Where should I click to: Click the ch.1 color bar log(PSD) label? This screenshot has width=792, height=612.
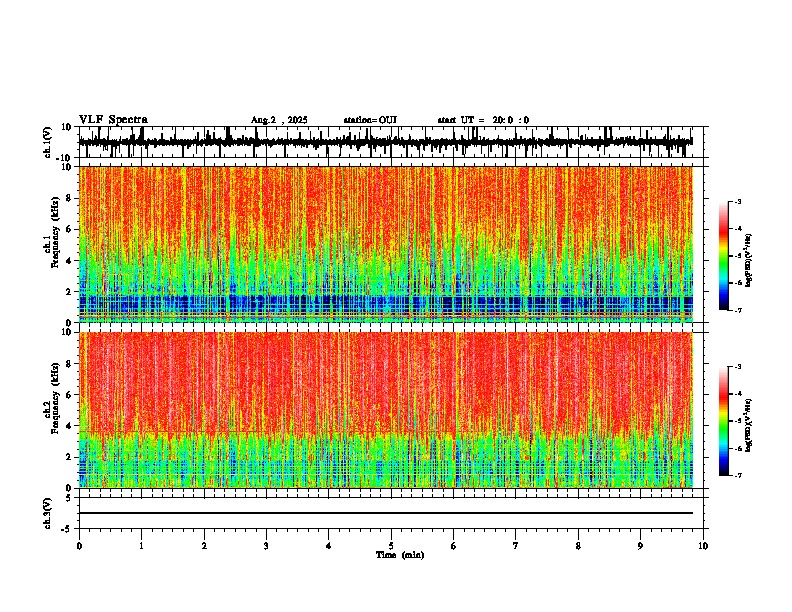[748, 260]
